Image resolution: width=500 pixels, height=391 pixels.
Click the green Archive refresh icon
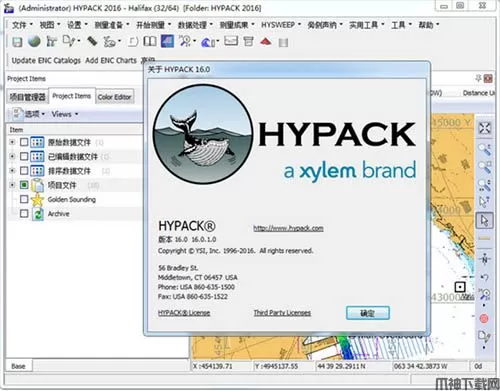(38, 214)
